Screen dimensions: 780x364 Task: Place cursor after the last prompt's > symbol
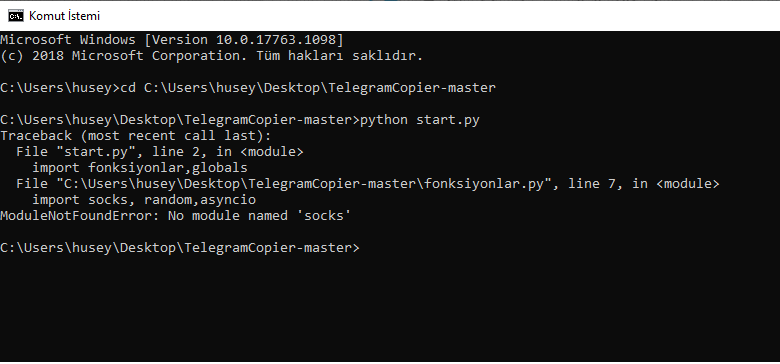[360, 248]
